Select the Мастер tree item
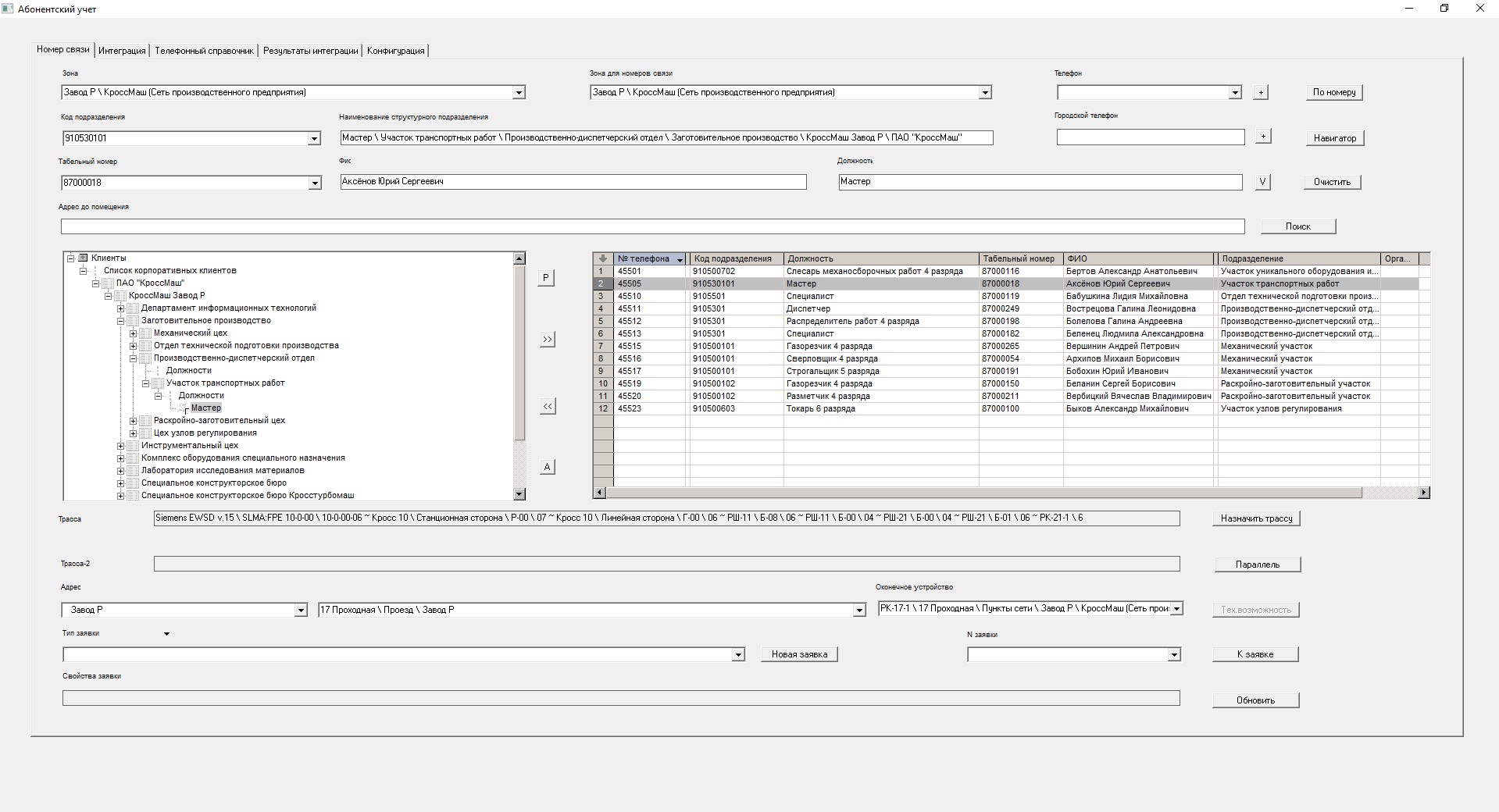1499x812 pixels. tap(206, 408)
